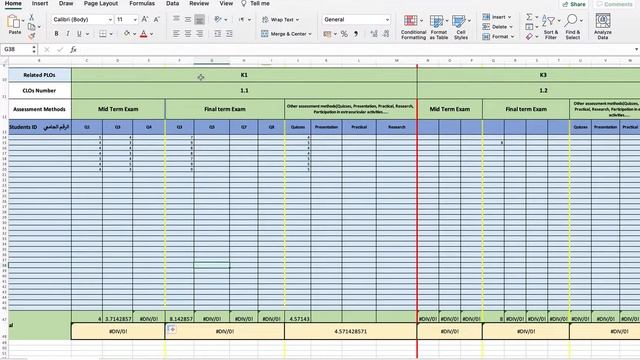Click the Share button
Screen dimensions: 640x360
pyautogui.click(x=574, y=4)
